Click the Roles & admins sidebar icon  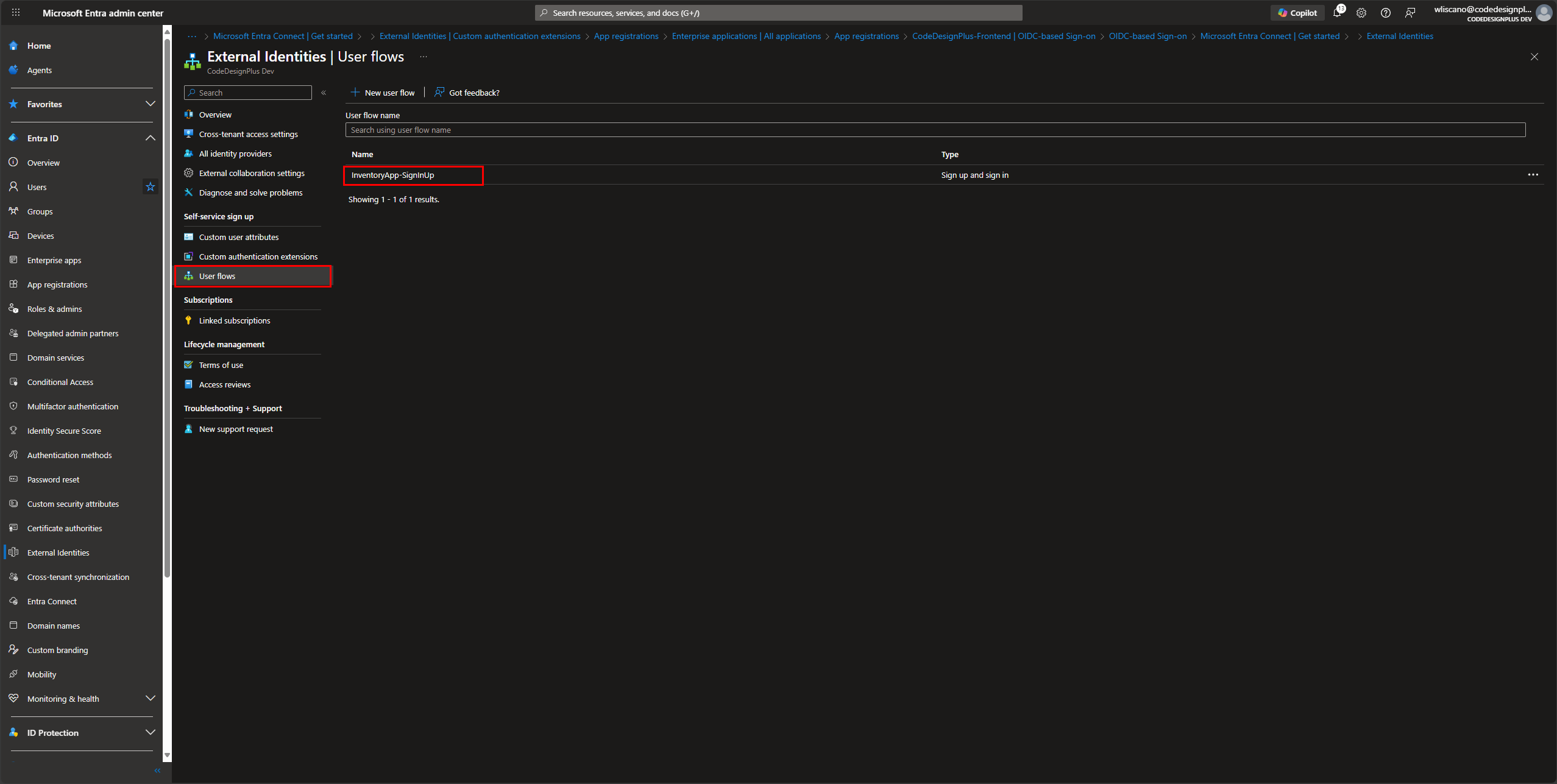click(13, 308)
